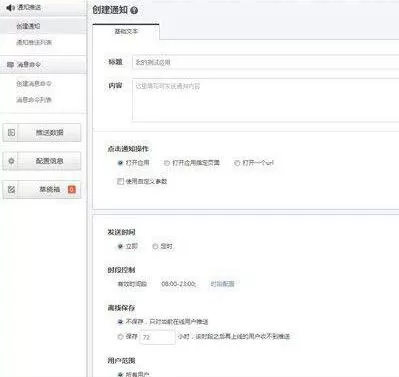This screenshot has width=399, height=377.
Task: Open 消息命令列表 in the sidebar
Action: [x=34, y=100]
